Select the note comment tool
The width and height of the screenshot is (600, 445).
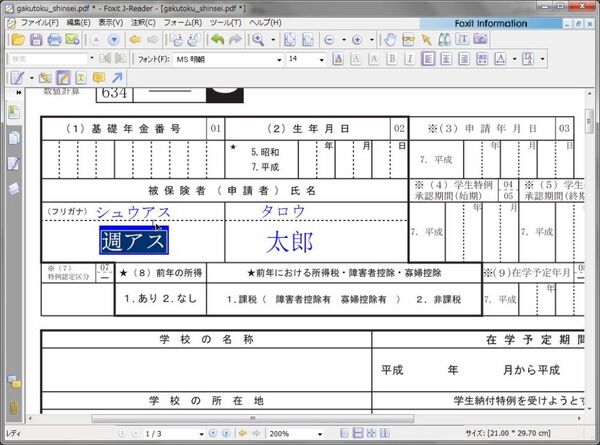99,78
